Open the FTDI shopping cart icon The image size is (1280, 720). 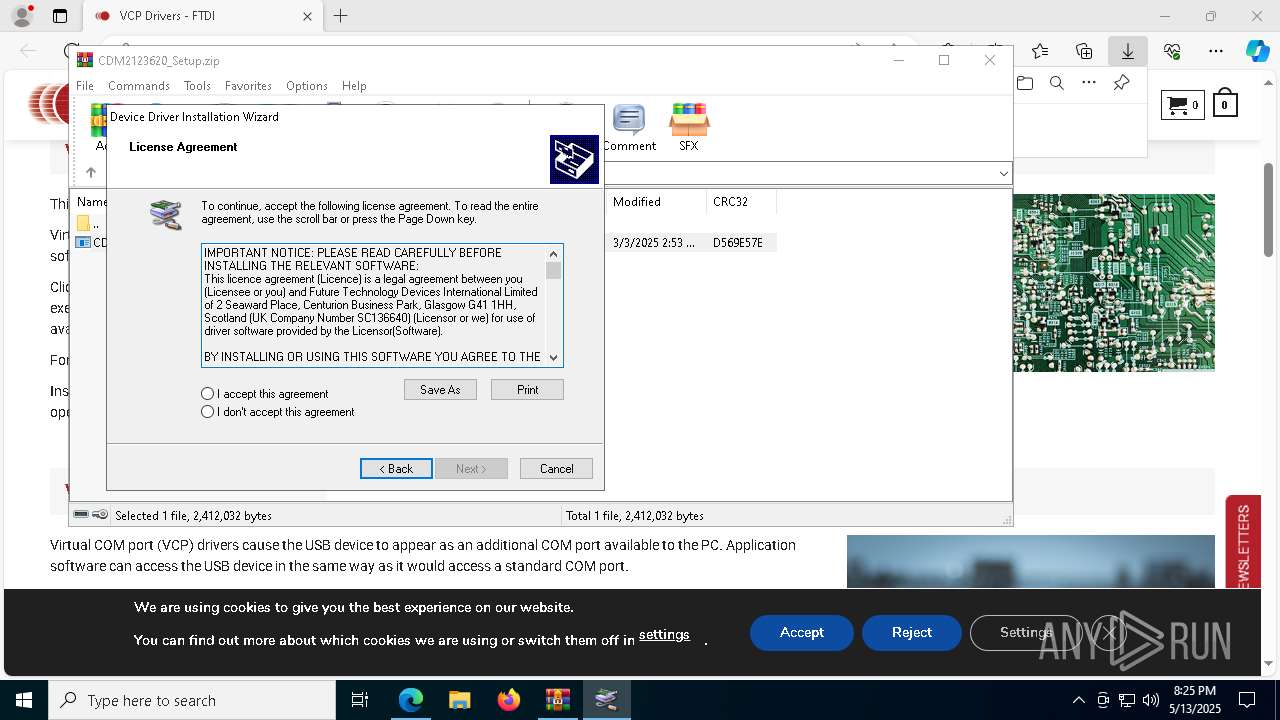(x=1182, y=104)
